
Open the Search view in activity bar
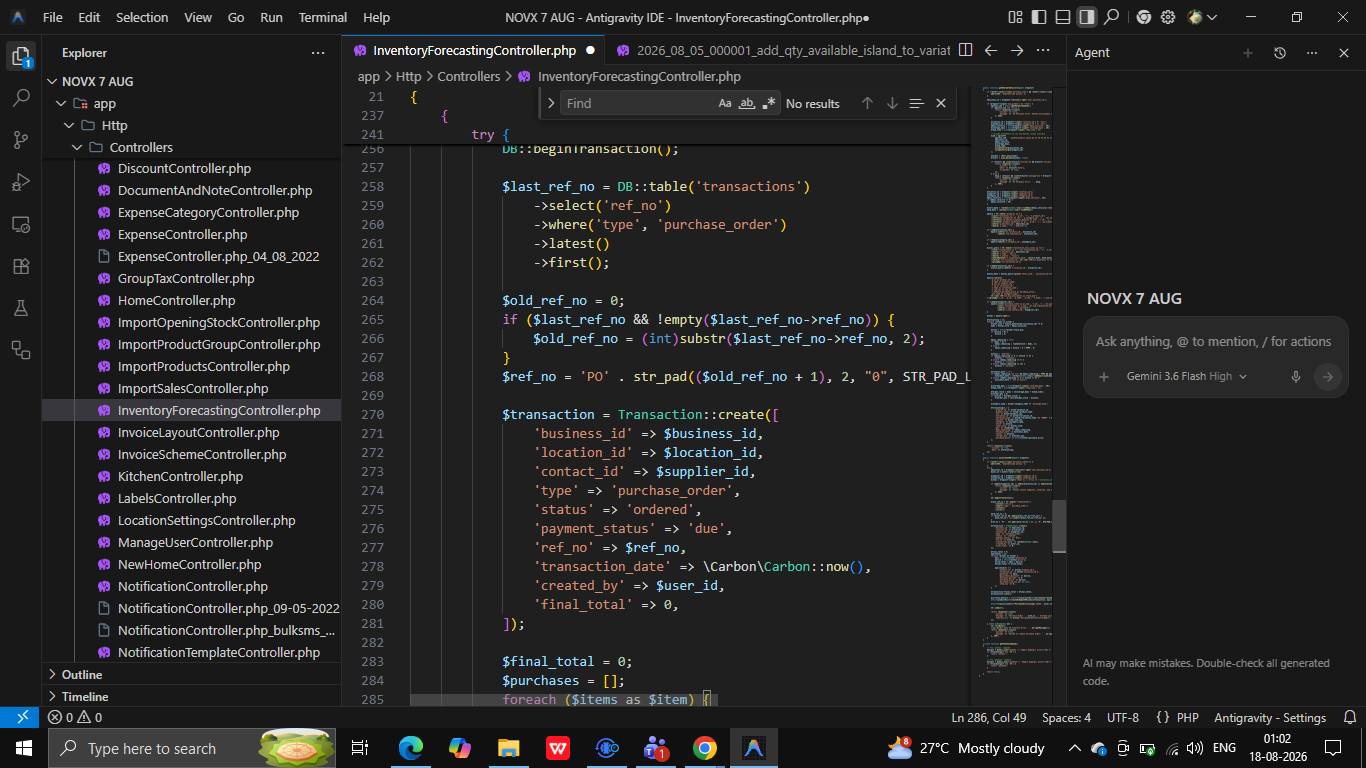pos(21,98)
